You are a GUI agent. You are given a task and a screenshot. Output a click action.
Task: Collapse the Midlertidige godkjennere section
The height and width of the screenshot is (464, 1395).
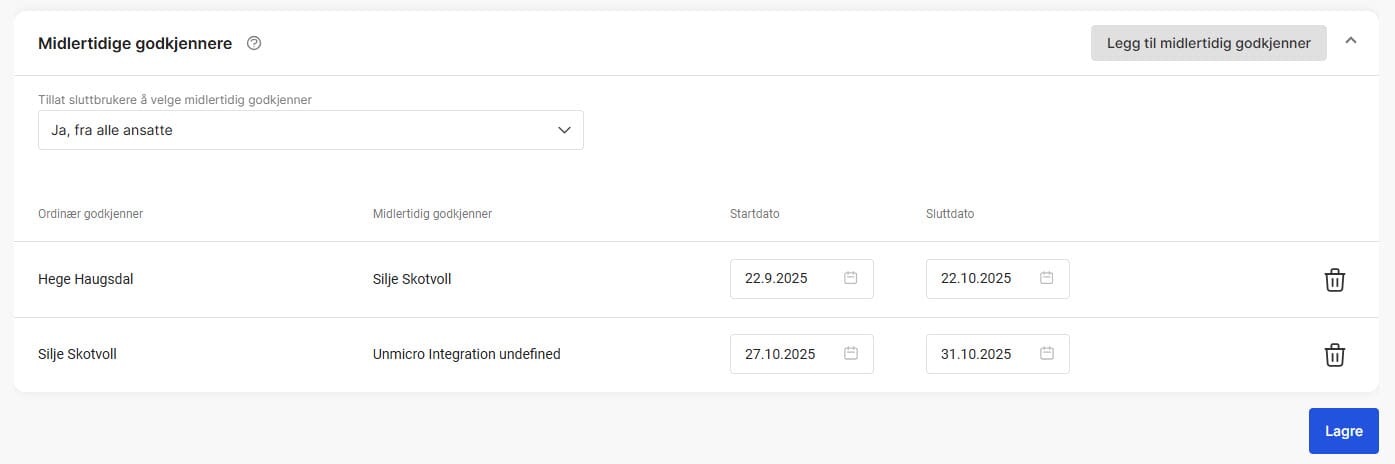1351,42
